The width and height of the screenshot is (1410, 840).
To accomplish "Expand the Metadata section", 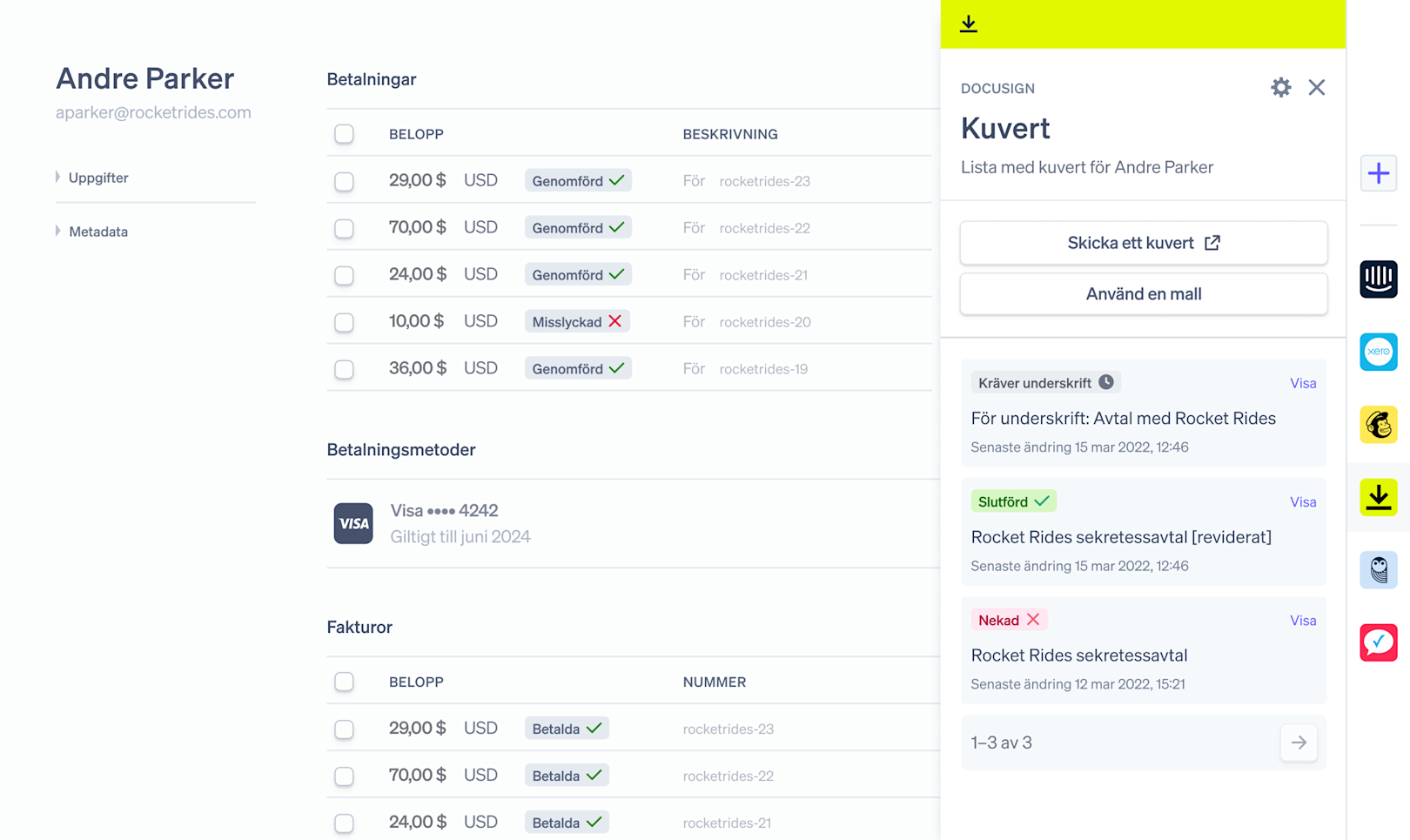I will (92, 232).
